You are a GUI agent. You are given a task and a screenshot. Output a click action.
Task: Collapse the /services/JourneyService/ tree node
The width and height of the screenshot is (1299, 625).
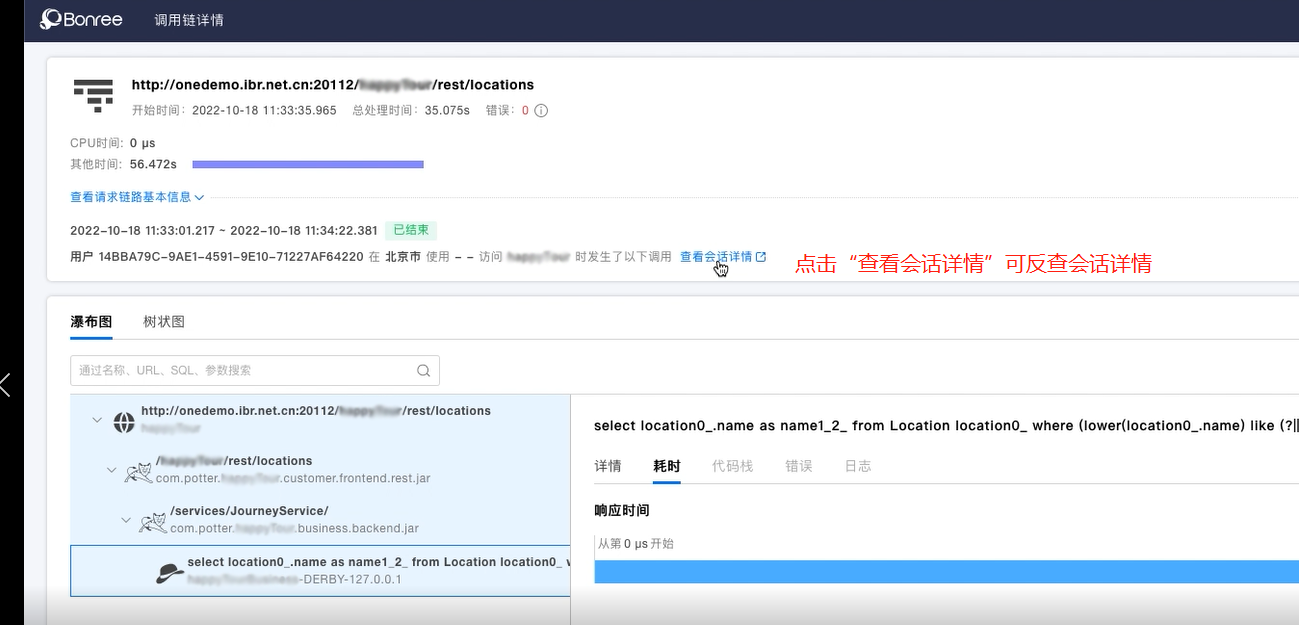coord(126,520)
